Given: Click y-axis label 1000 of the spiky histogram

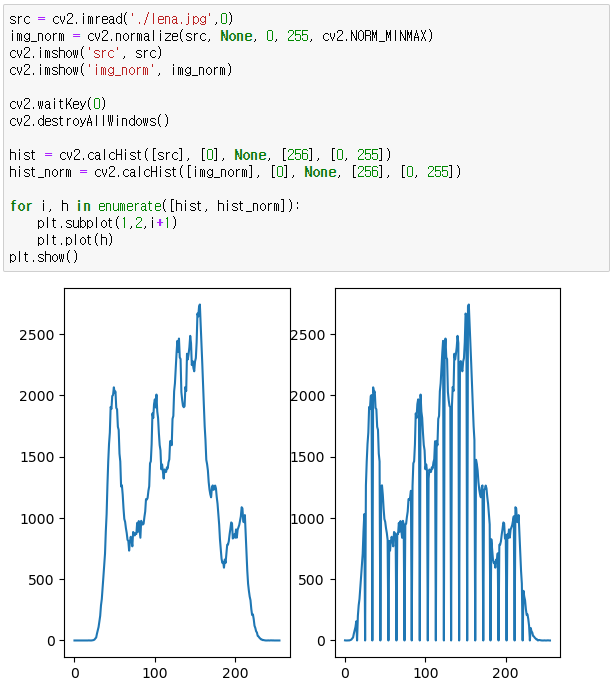Looking at the screenshot, I should (x=308, y=519).
